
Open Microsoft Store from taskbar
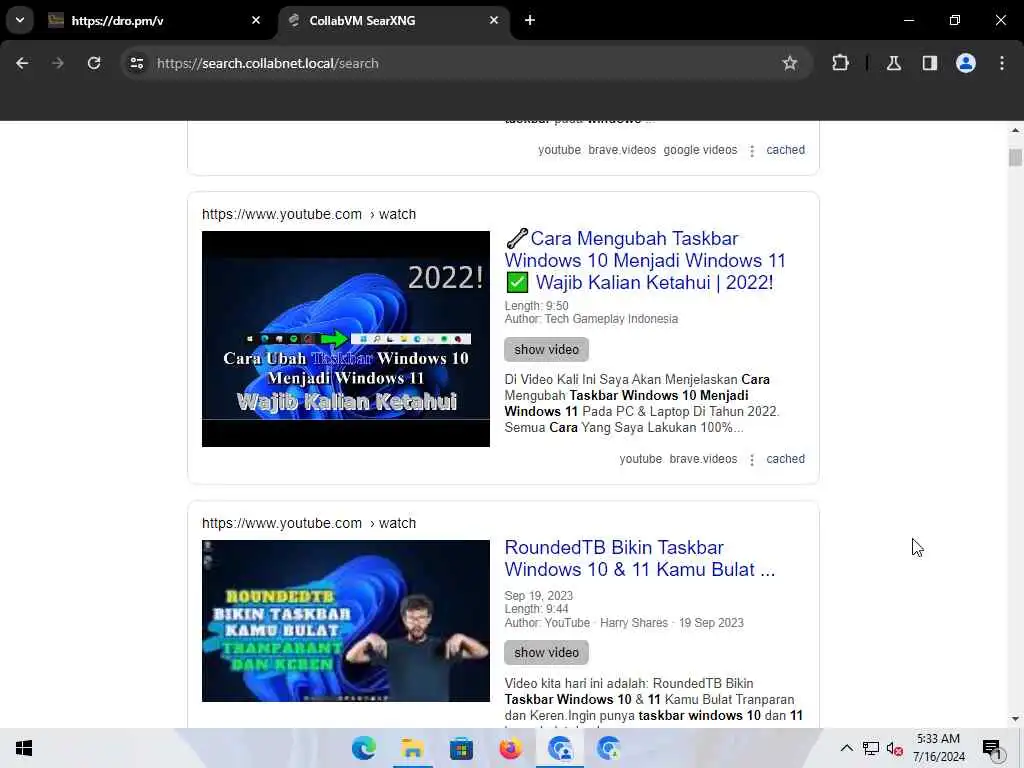click(x=461, y=748)
